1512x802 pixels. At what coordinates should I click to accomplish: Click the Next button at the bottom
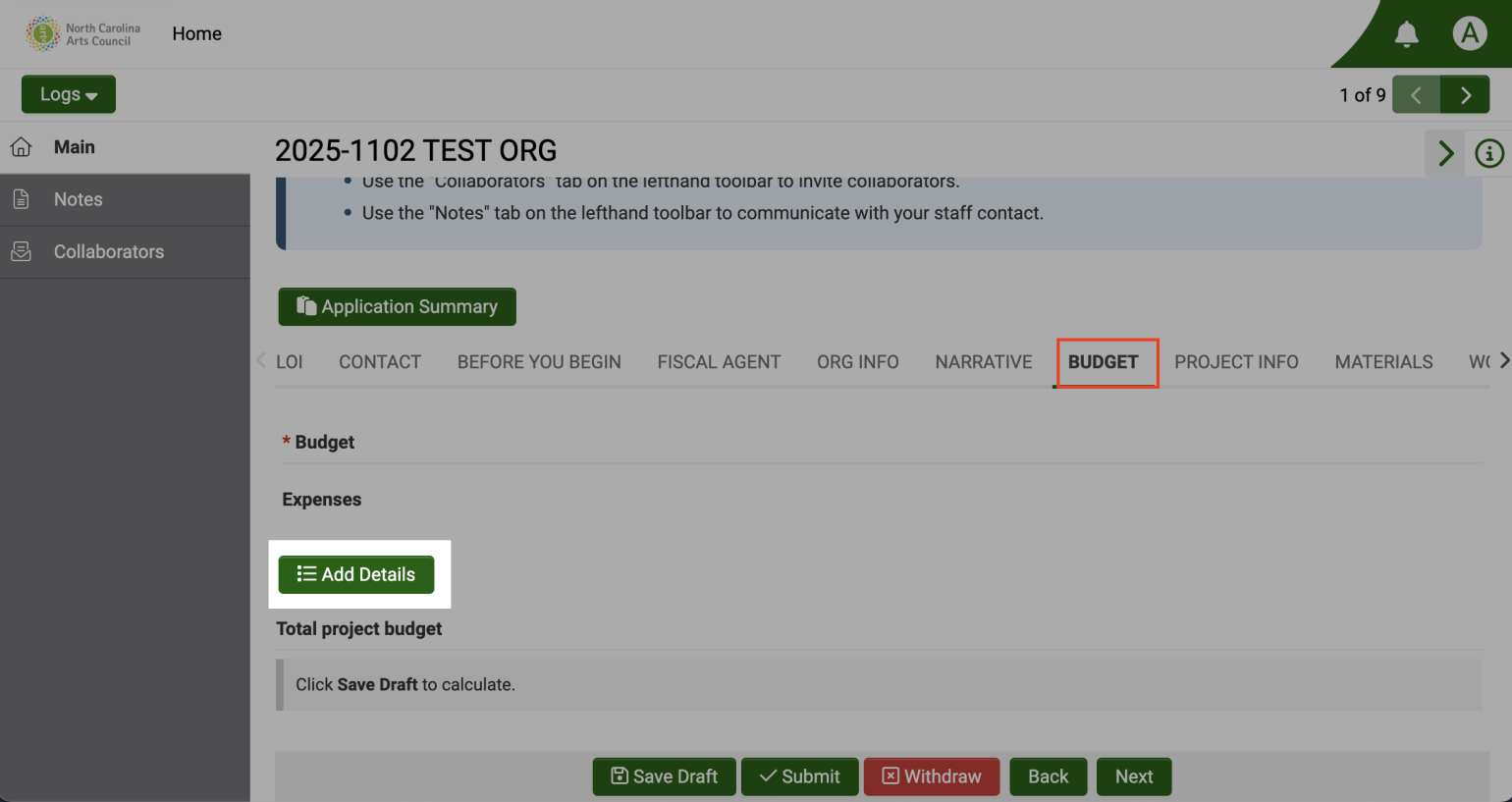1133,776
